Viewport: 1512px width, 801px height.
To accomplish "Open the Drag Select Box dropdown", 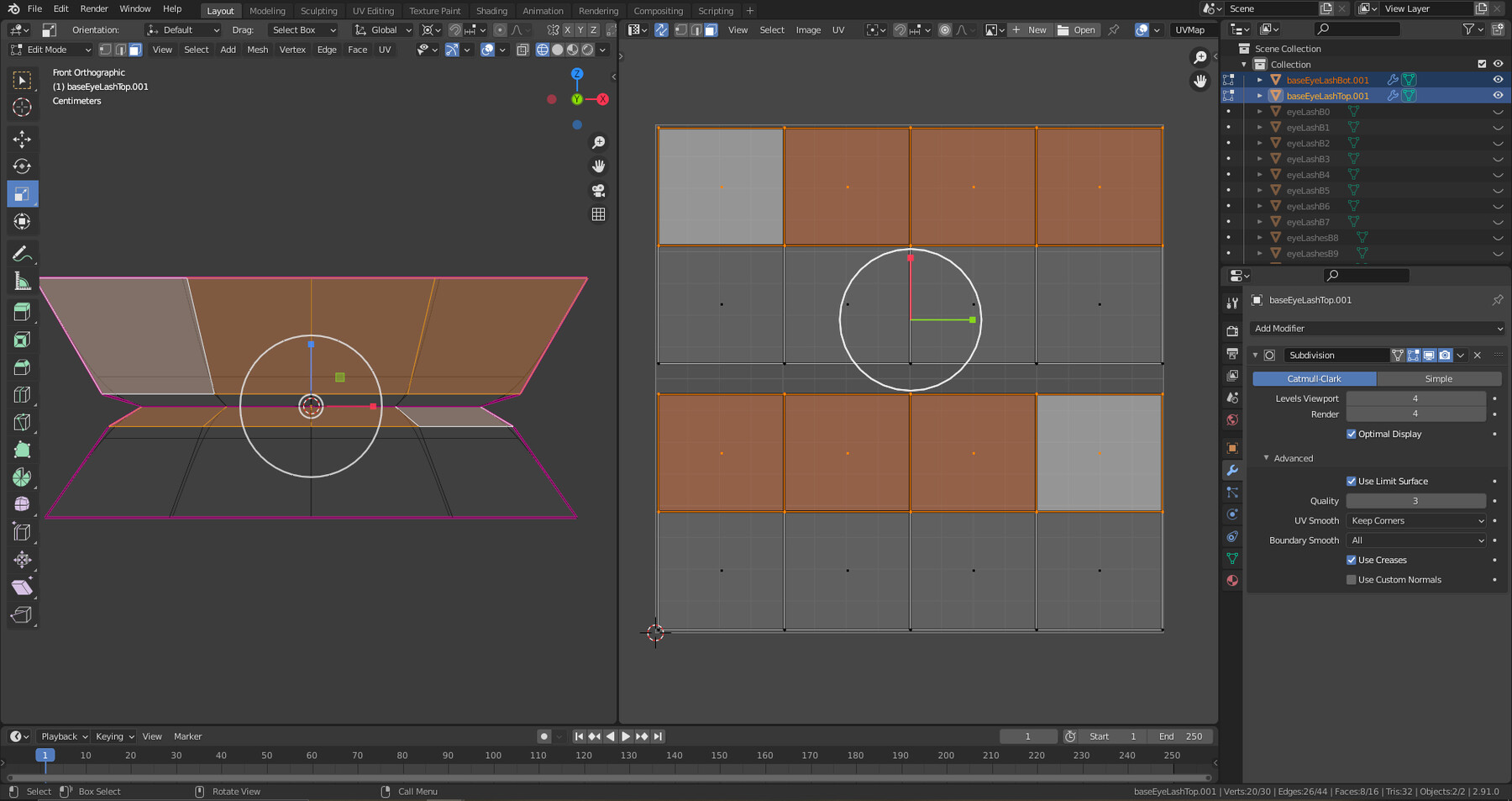I will pos(302,29).
